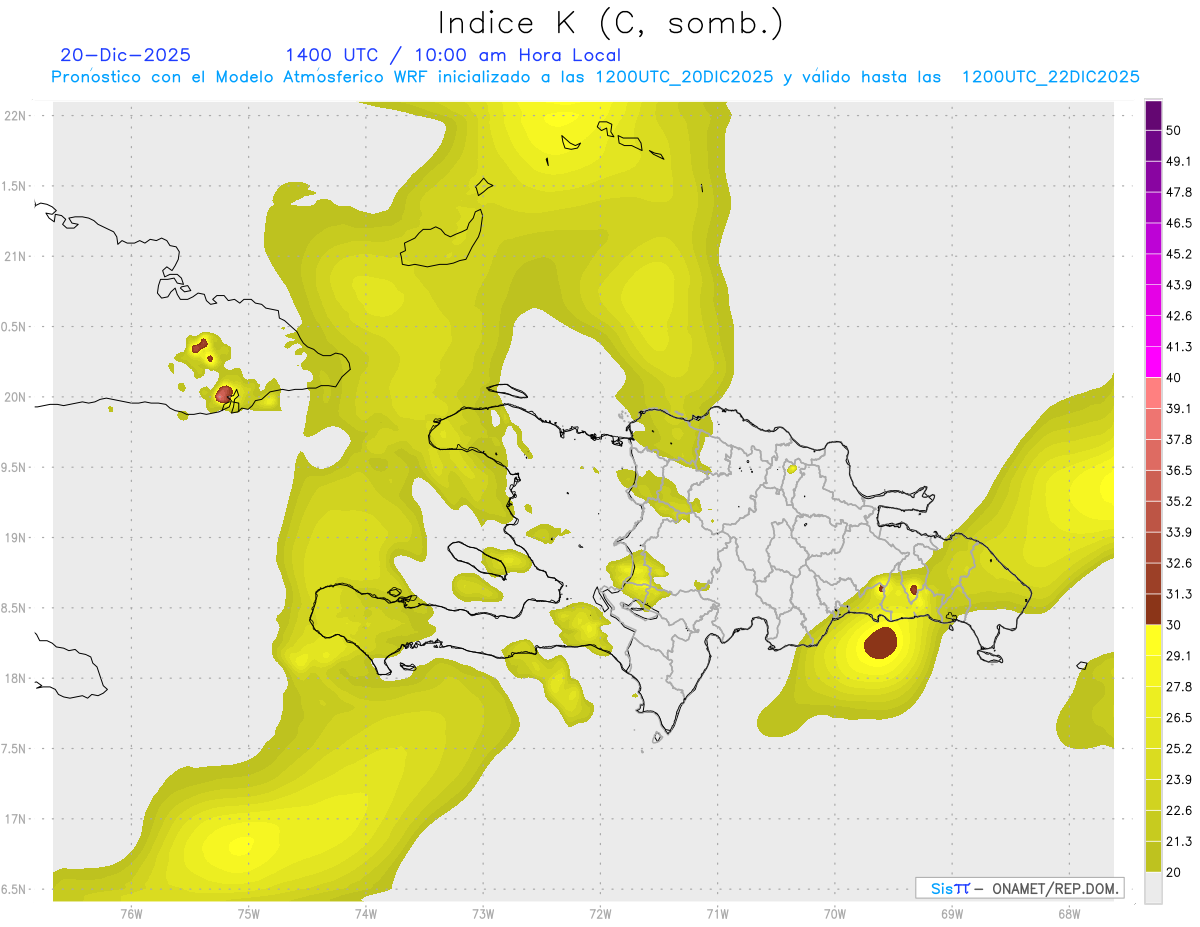Click the colorbar value 29.1
The height and width of the screenshot is (927, 1200).
click(1179, 656)
